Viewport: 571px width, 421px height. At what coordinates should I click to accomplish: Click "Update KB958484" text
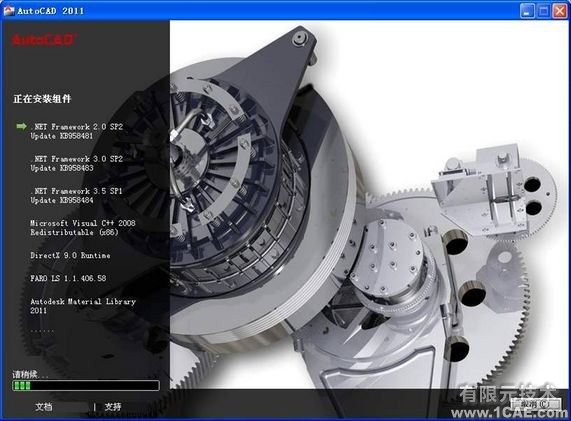62,200
